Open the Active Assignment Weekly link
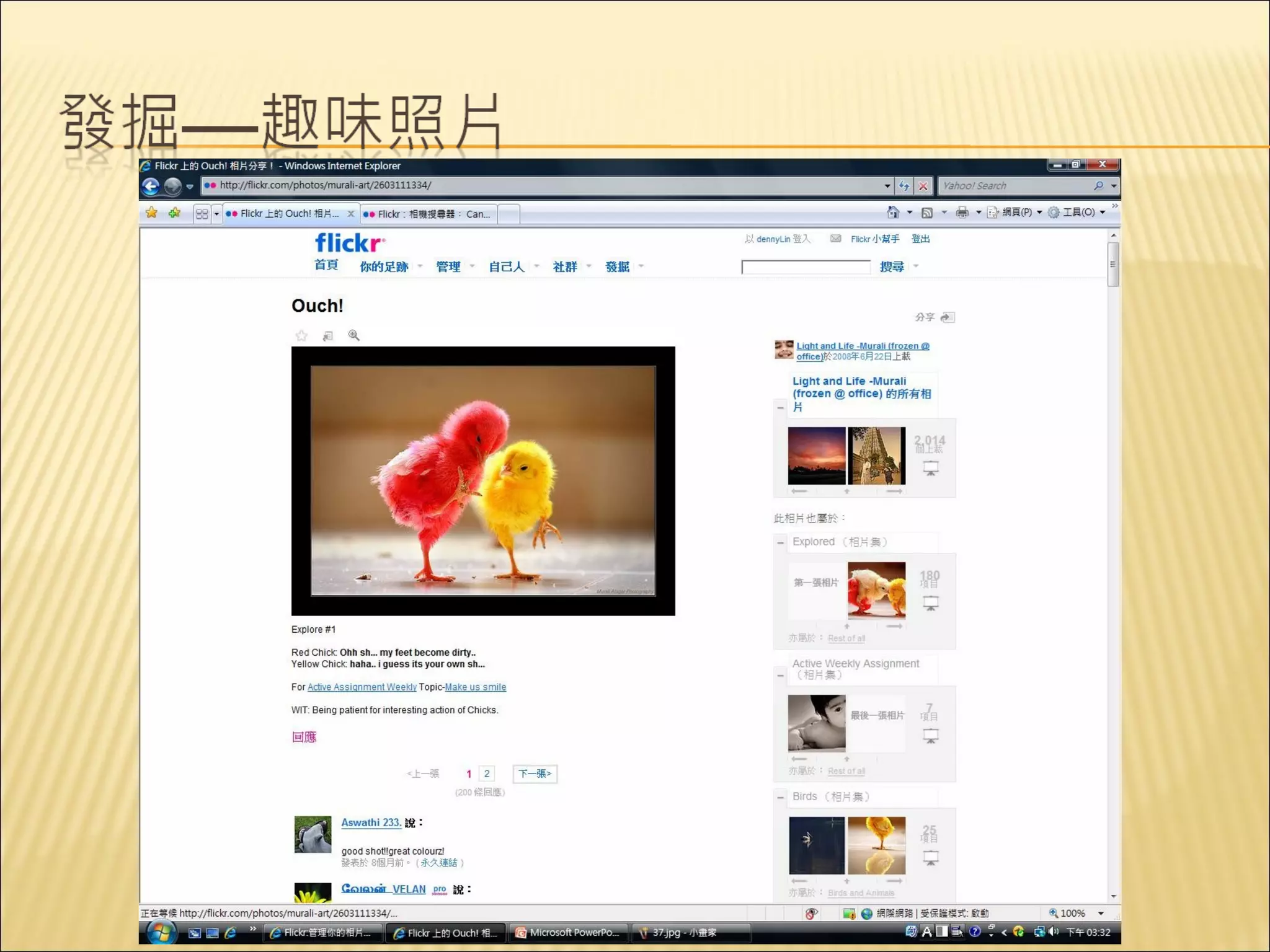 click(x=362, y=687)
